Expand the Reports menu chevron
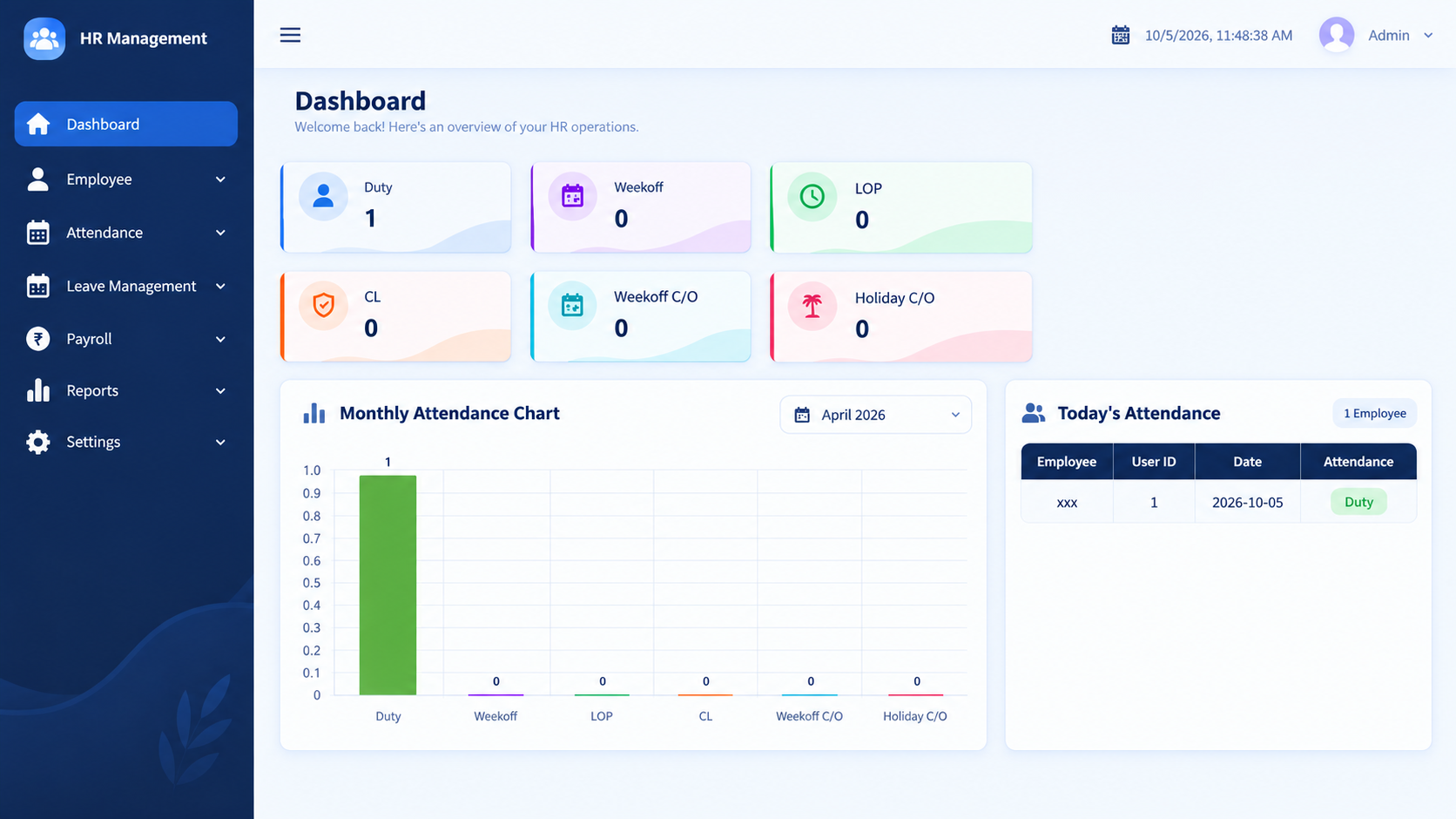The image size is (1456, 819). coord(220,391)
